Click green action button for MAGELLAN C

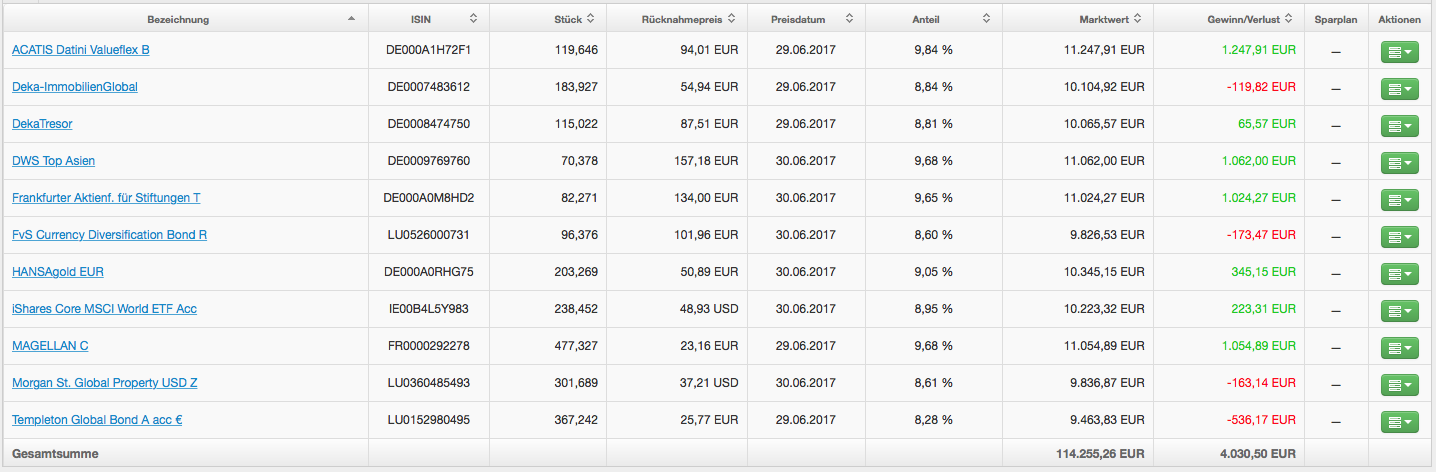click(x=1399, y=348)
